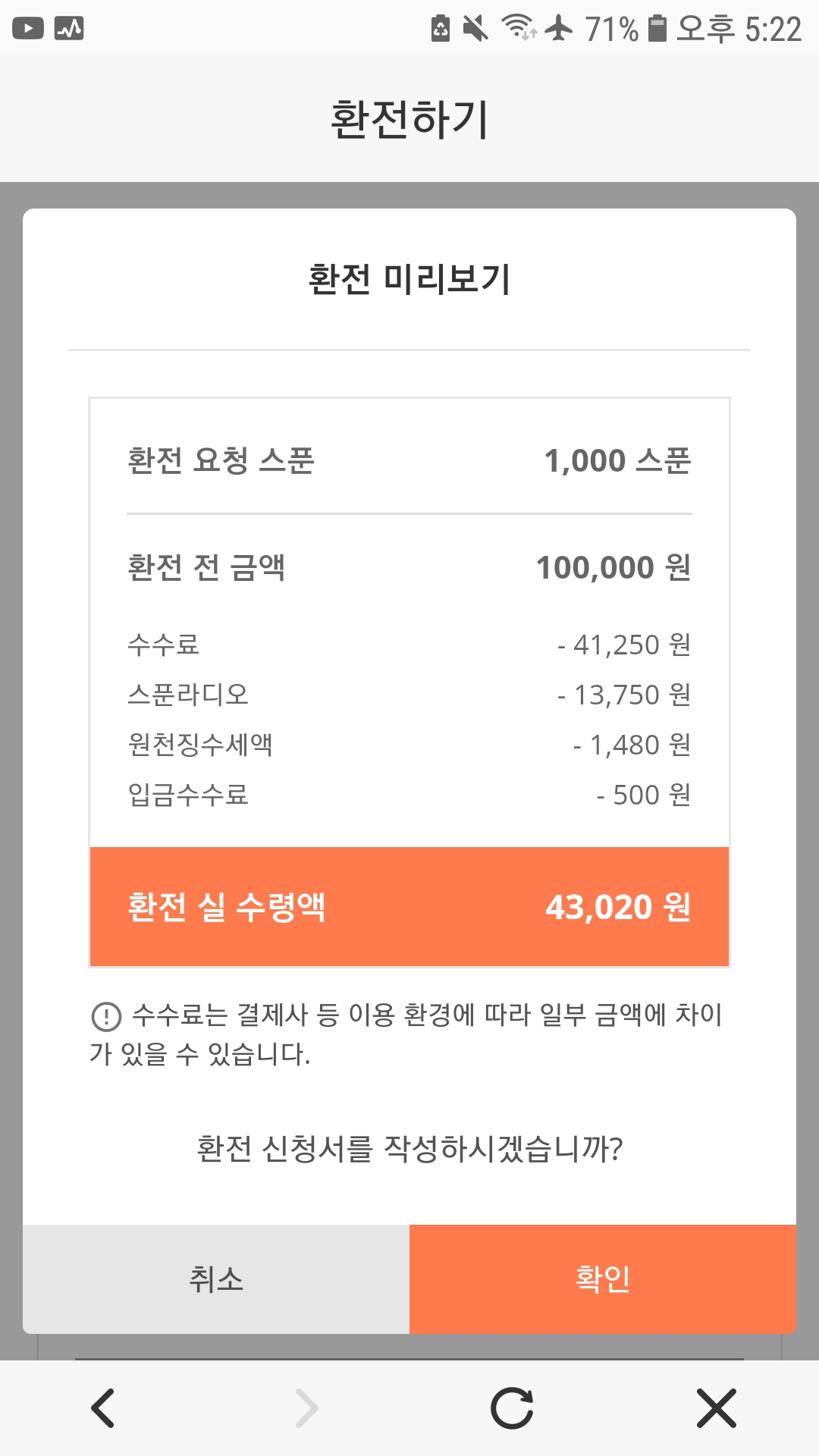Tap the browser back arrow
This screenshot has width=819, height=1456.
click(102, 1408)
